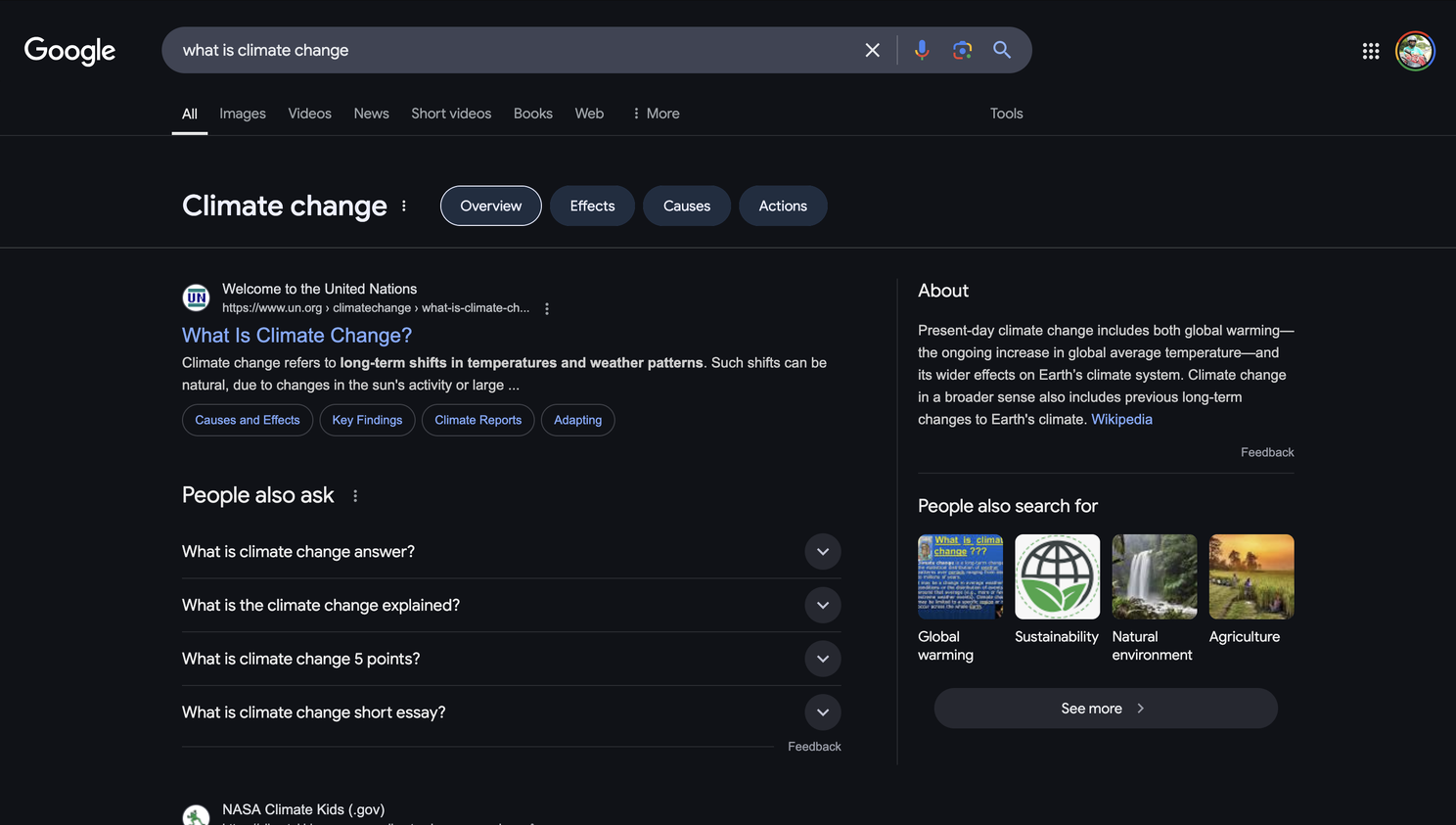Select the Effects chip
This screenshot has width=1456, height=825.
point(592,206)
